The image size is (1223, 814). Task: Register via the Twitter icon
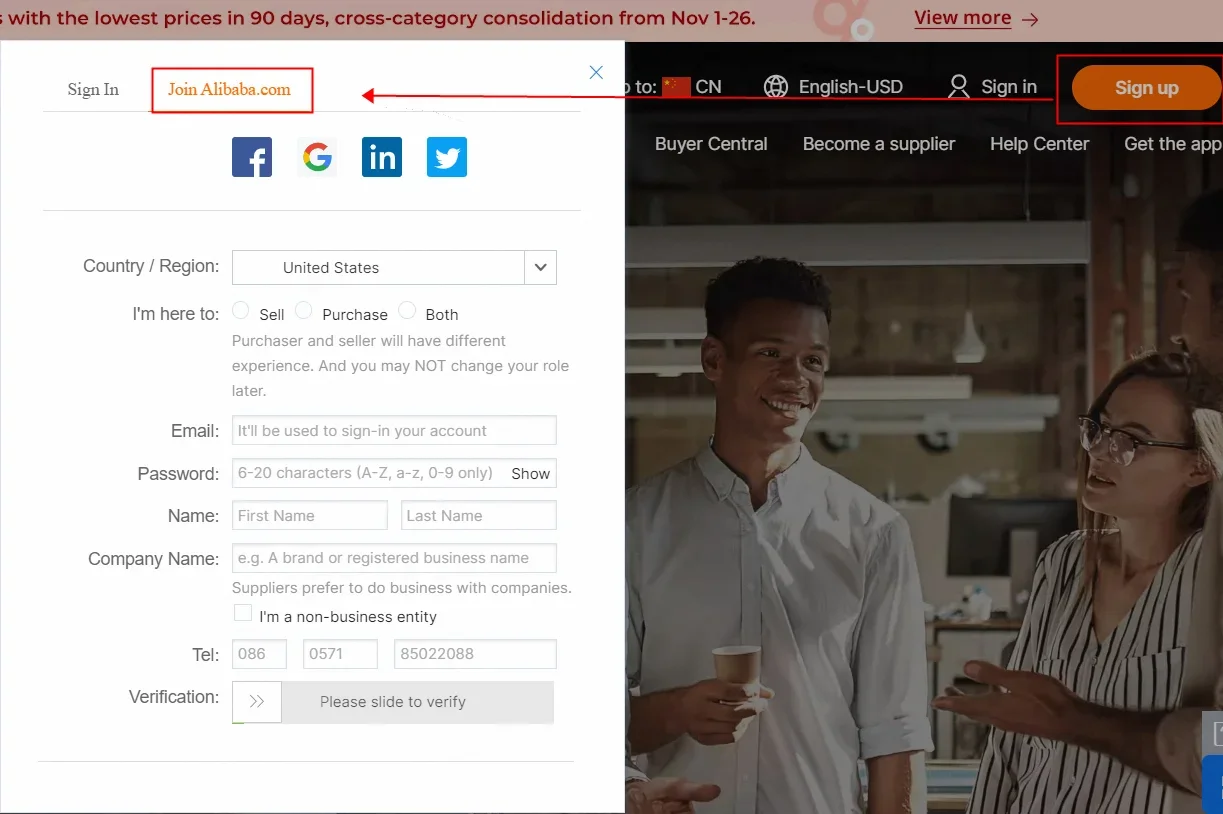pos(446,157)
